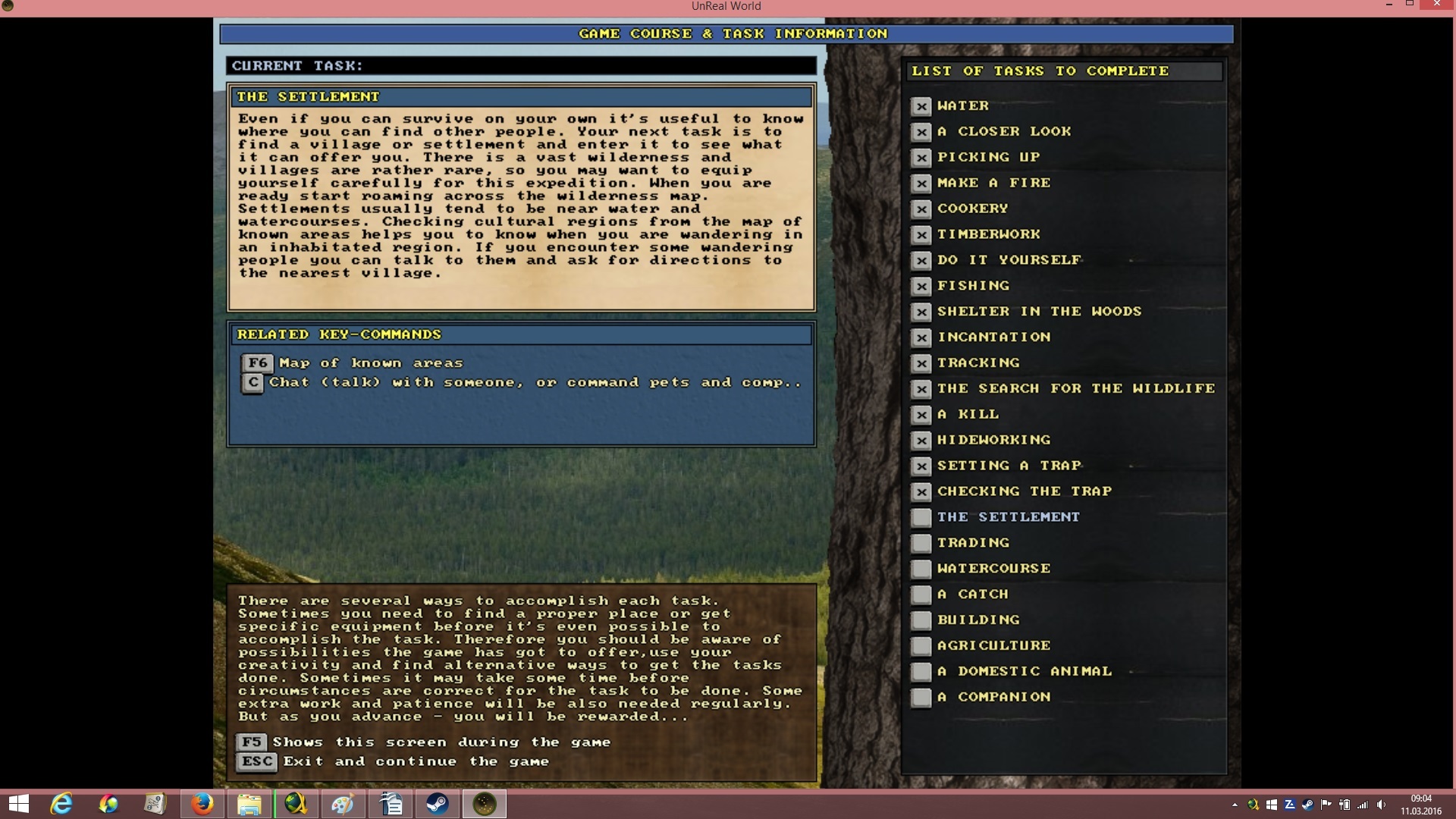Open Firefox from the taskbar
1456x819 pixels.
(x=202, y=804)
